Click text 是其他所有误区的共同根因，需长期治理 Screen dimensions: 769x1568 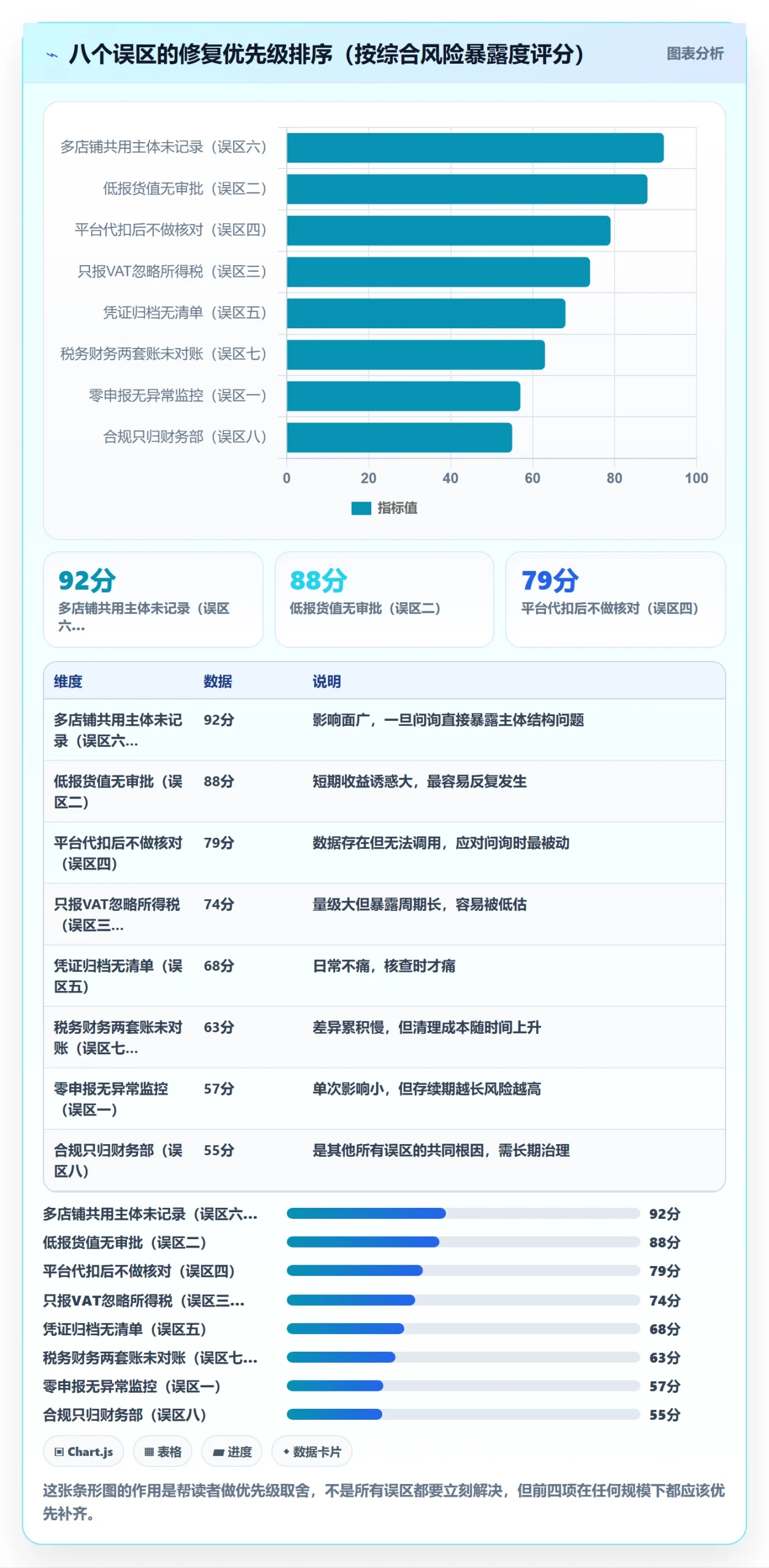pos(441,1150)
